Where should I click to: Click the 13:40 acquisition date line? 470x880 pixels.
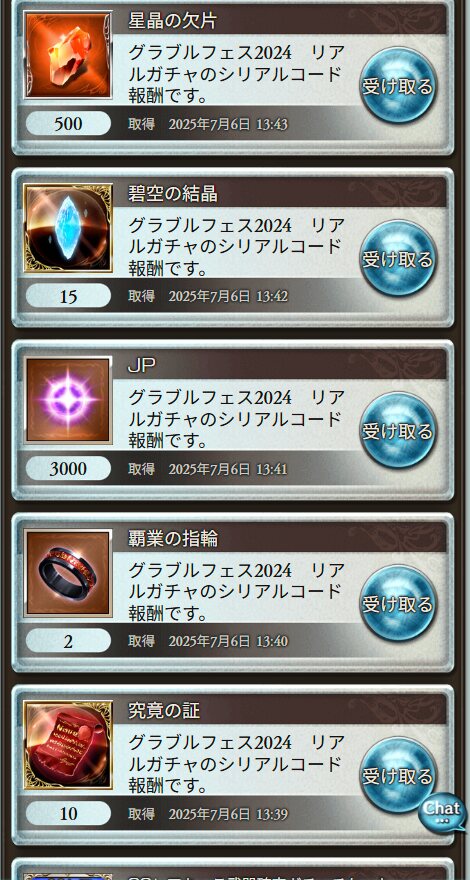click(208, 641)
